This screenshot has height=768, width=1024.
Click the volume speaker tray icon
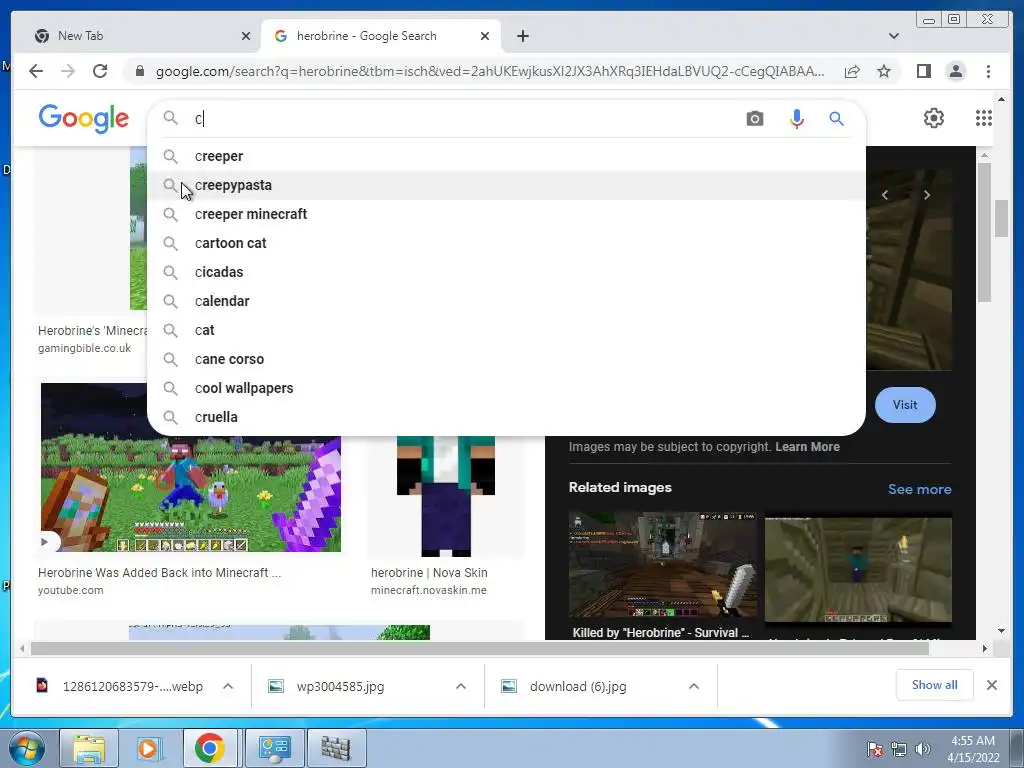(x=923, y=749)
